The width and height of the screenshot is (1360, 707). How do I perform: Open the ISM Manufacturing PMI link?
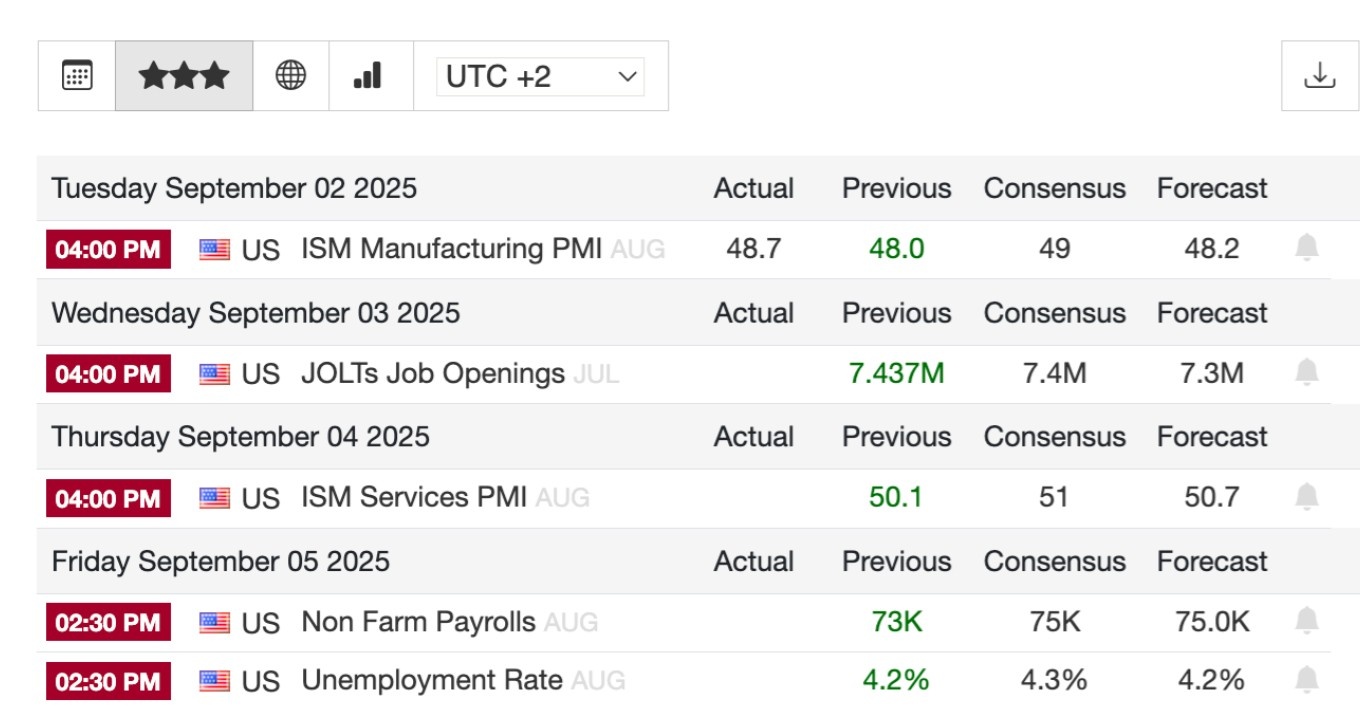click(x=451, y=248)
